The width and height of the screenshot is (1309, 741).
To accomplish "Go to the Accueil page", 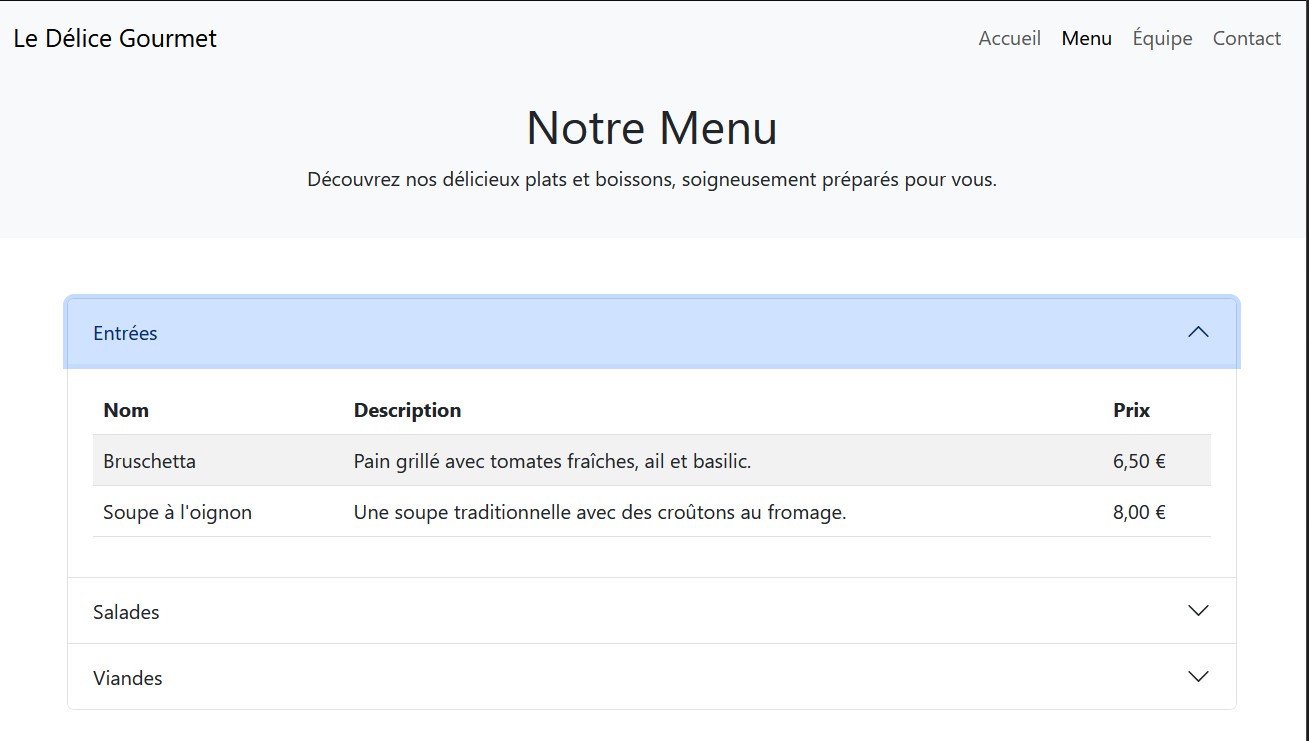I will point(1009,38).
